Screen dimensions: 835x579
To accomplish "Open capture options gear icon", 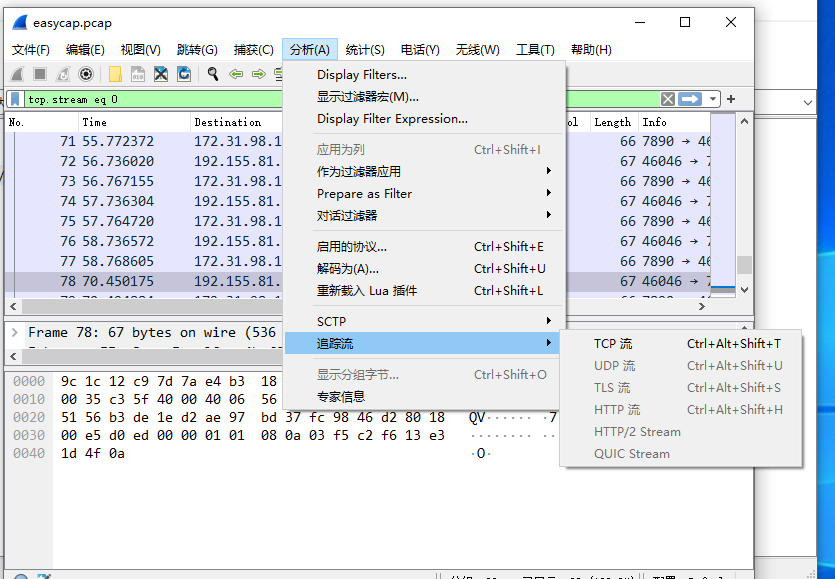I will (x=86, y=74).
